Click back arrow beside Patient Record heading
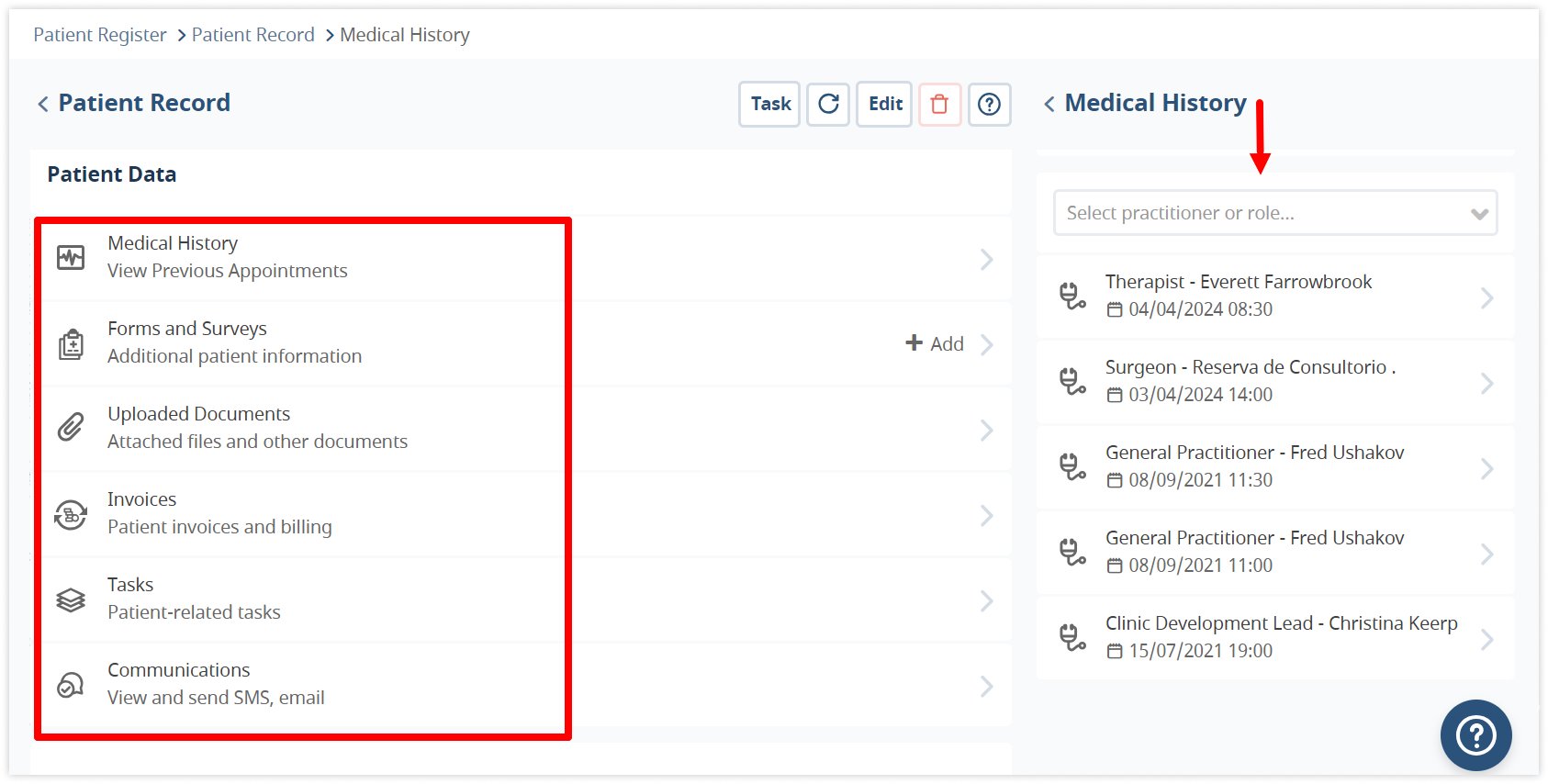The height and width of the screenshot is (784, 1548). click(x=42, y=104)
